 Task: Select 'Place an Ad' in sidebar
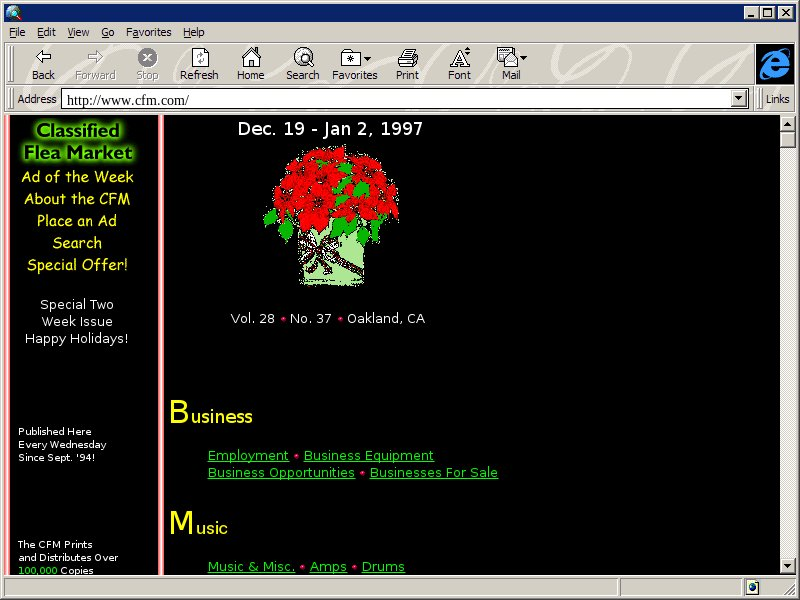point(77,221)
